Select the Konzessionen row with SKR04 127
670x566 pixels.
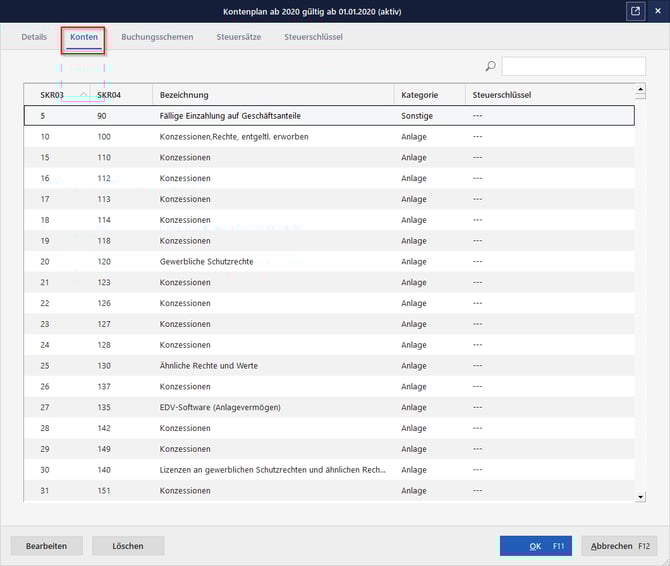(329, 324)
